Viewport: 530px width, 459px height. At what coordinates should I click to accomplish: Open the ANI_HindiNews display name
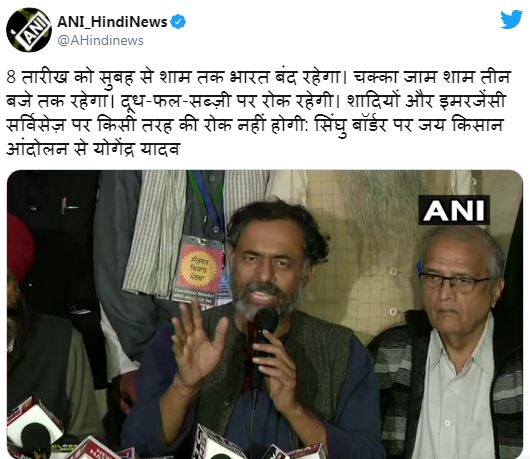(112, 22)
